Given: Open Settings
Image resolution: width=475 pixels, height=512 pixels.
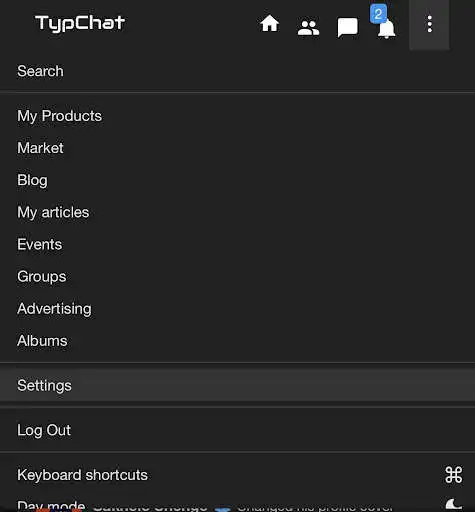Looking at the screenshot, I should pyautogui.click(x=237, y=385).
